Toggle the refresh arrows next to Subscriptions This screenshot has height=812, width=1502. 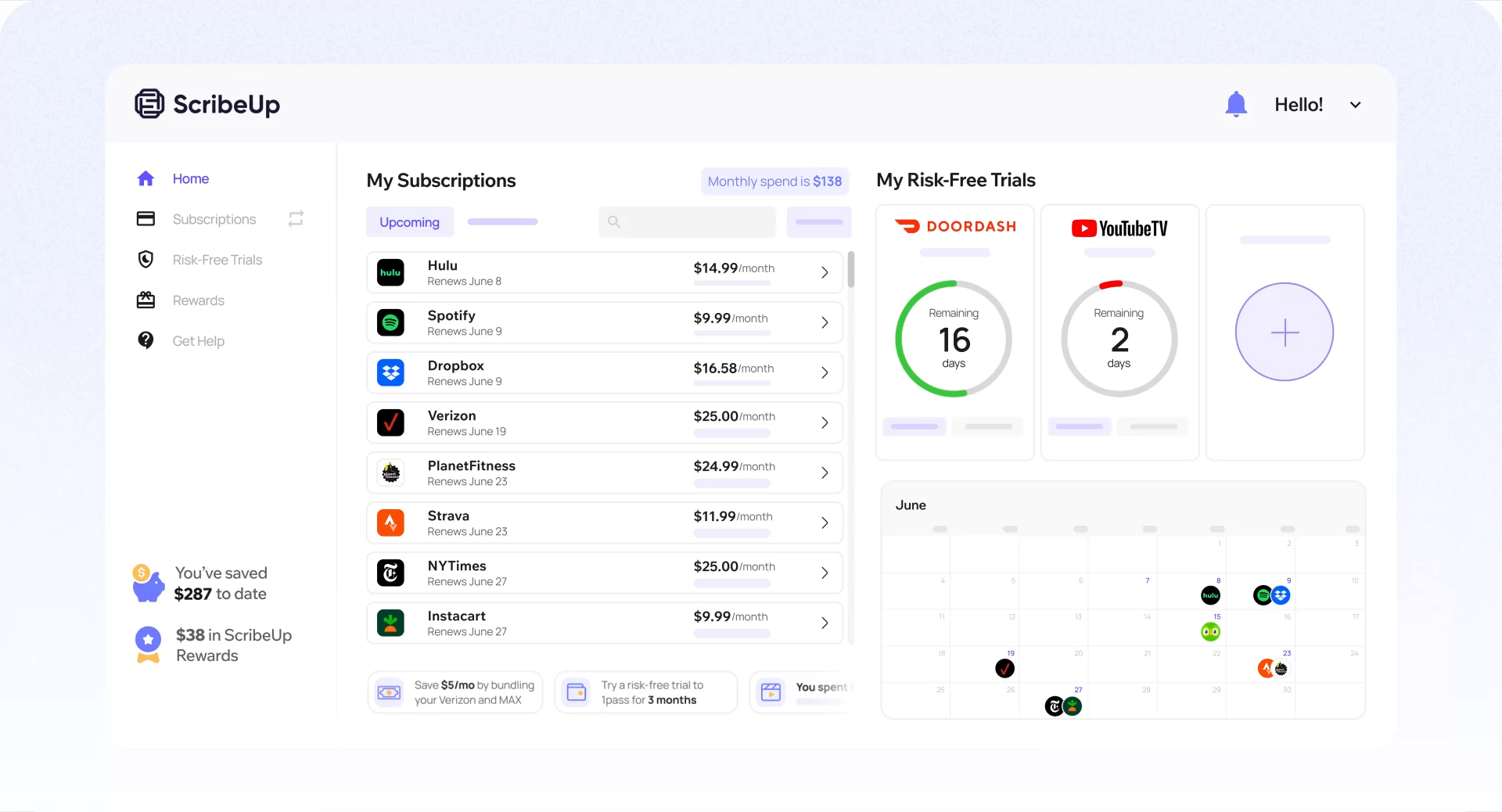point(295,219)
